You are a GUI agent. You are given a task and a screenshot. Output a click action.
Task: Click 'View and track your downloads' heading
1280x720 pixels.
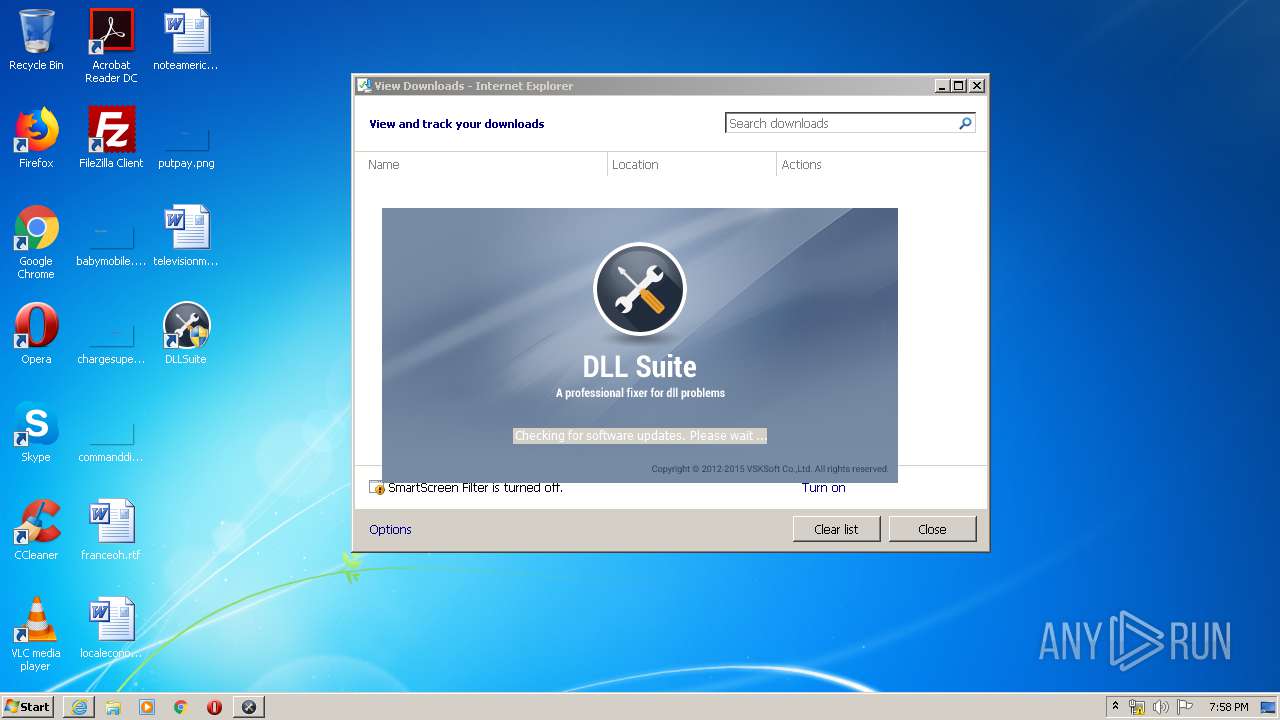pyautogui.click(x=457, y=124)
